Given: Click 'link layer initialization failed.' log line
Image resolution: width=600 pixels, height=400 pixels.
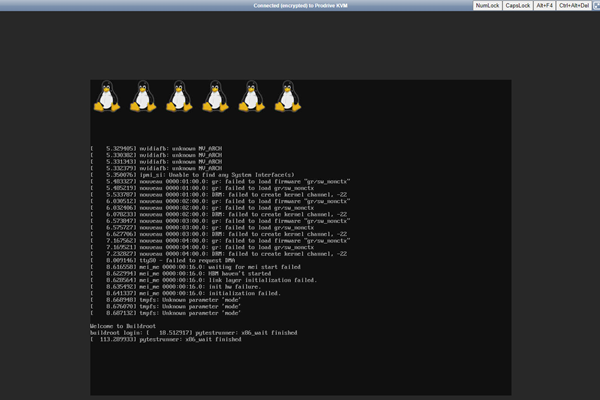Looking at the screenshot, I should point(204,280).
